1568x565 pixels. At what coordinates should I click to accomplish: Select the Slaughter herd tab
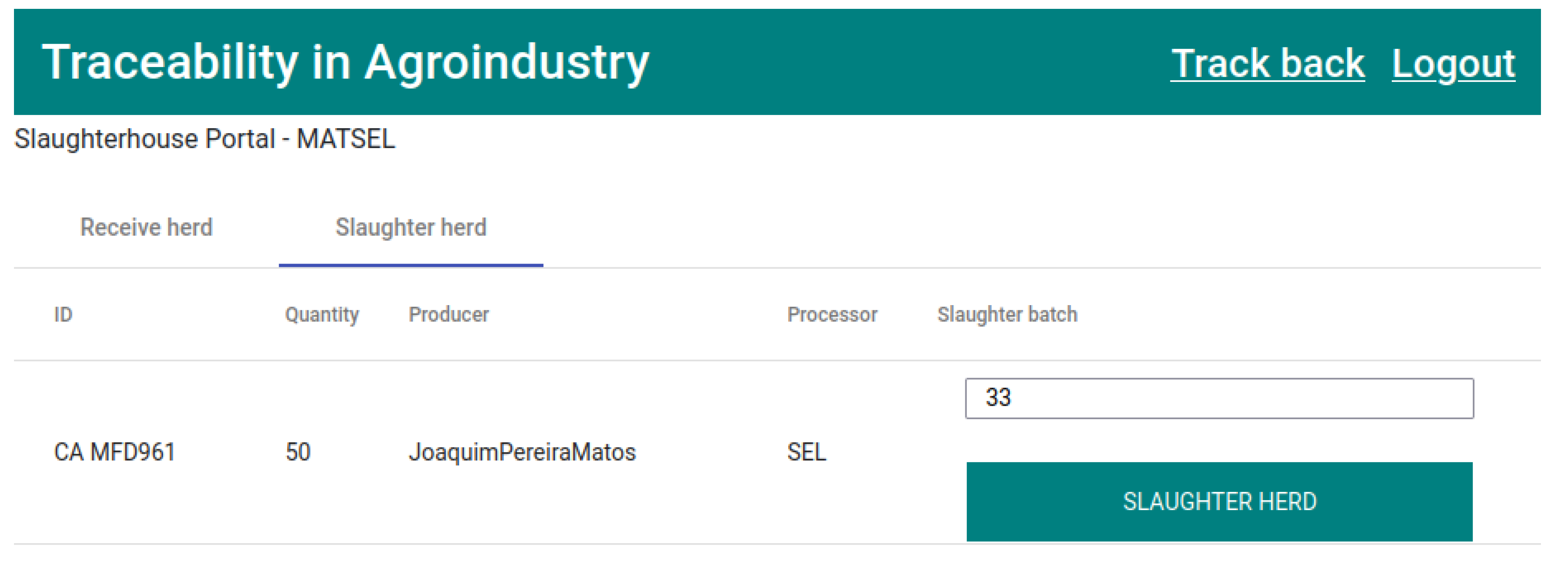coord(411,227)
